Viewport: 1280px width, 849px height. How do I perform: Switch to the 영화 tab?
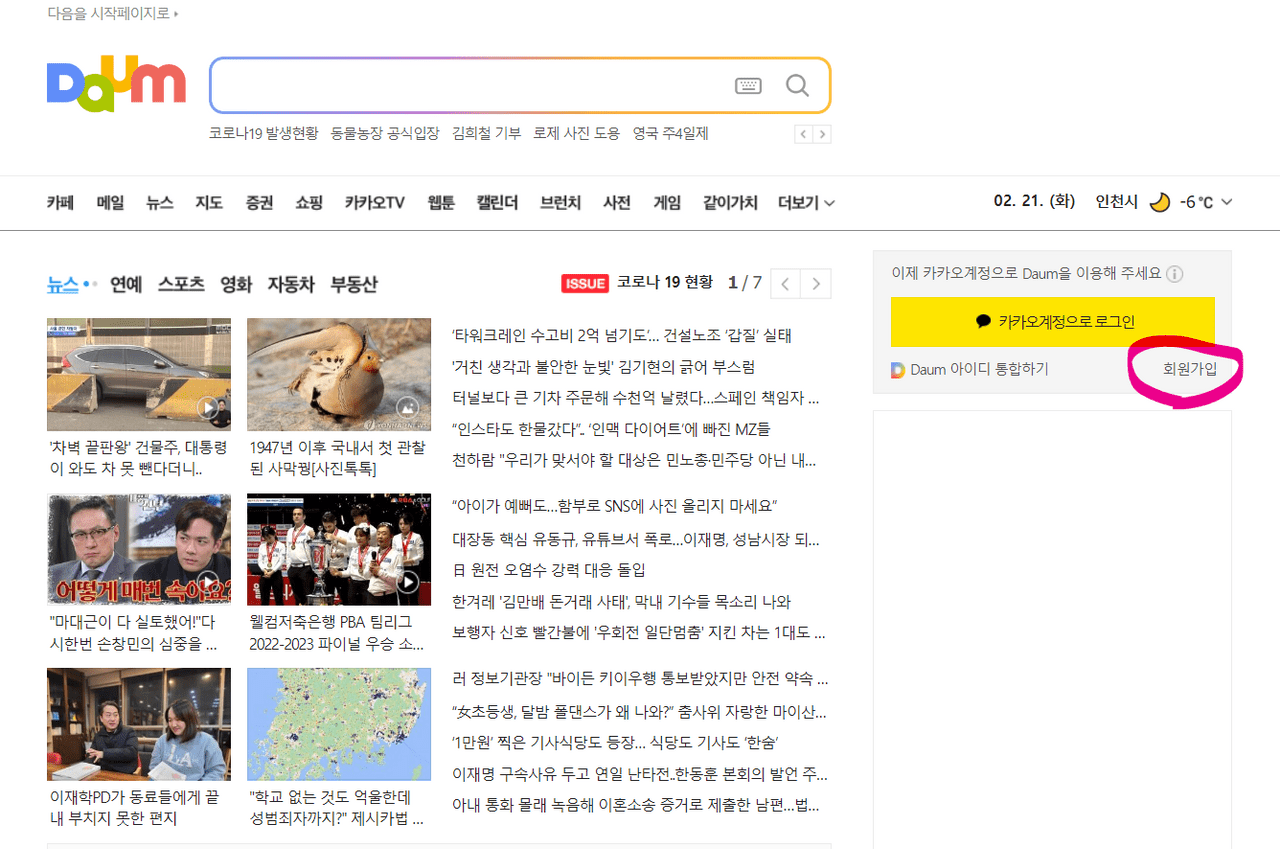point(236,284)
